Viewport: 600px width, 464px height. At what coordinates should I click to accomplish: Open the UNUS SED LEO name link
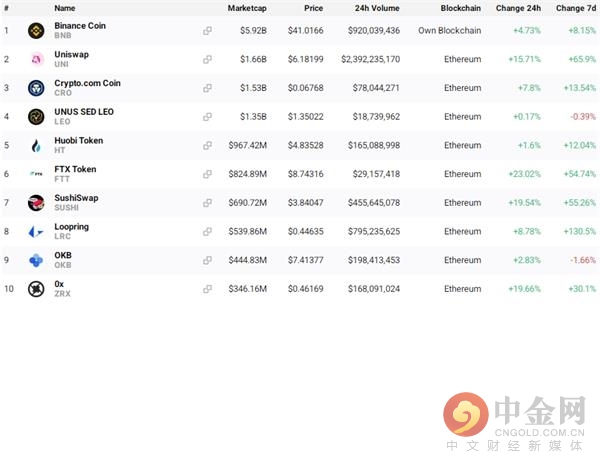pyautogui.click(x=84, y=112)
